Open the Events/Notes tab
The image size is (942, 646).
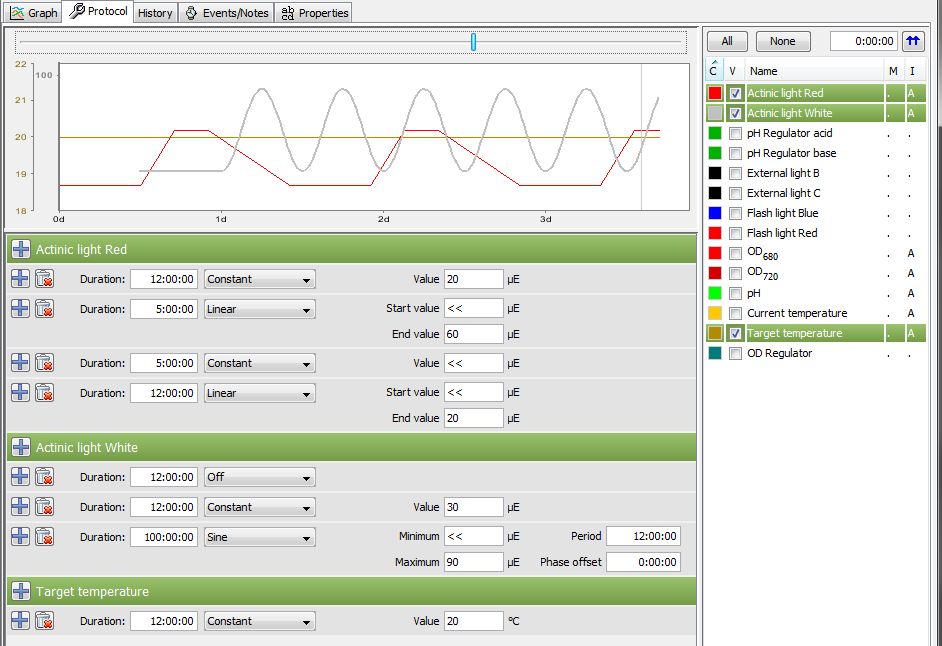click(226, 13)
